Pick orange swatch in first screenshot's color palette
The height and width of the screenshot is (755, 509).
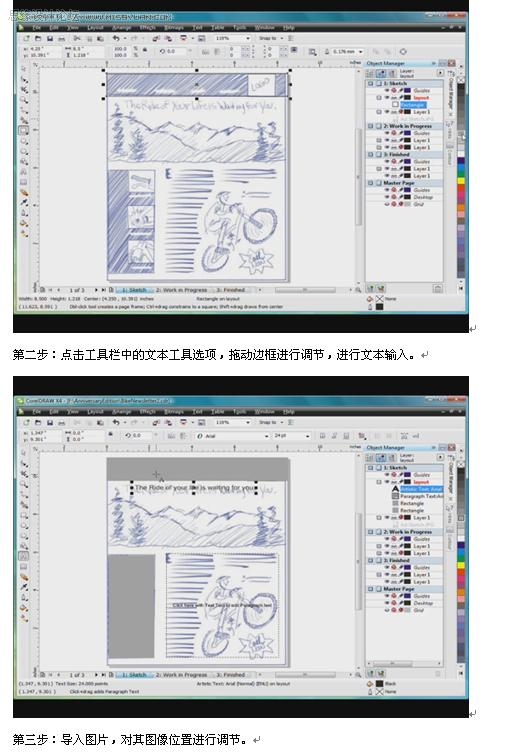point(461,208)
